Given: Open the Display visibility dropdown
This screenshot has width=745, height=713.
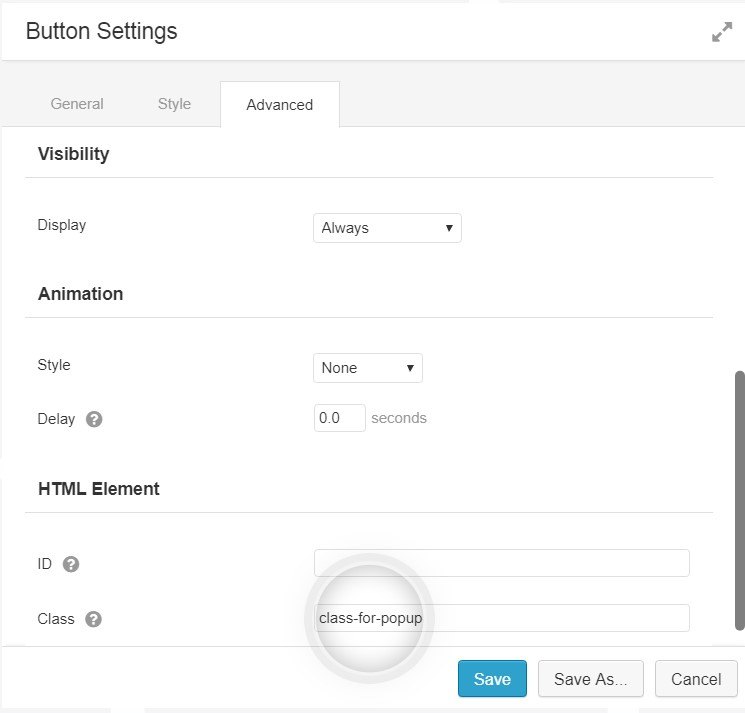Looking at the screenshot, I should (387, 228).
